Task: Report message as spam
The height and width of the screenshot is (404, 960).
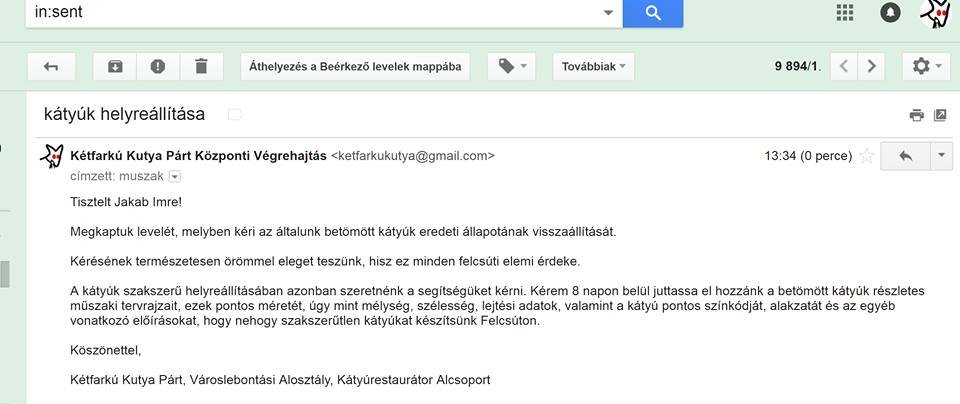Action: [158, 66]
